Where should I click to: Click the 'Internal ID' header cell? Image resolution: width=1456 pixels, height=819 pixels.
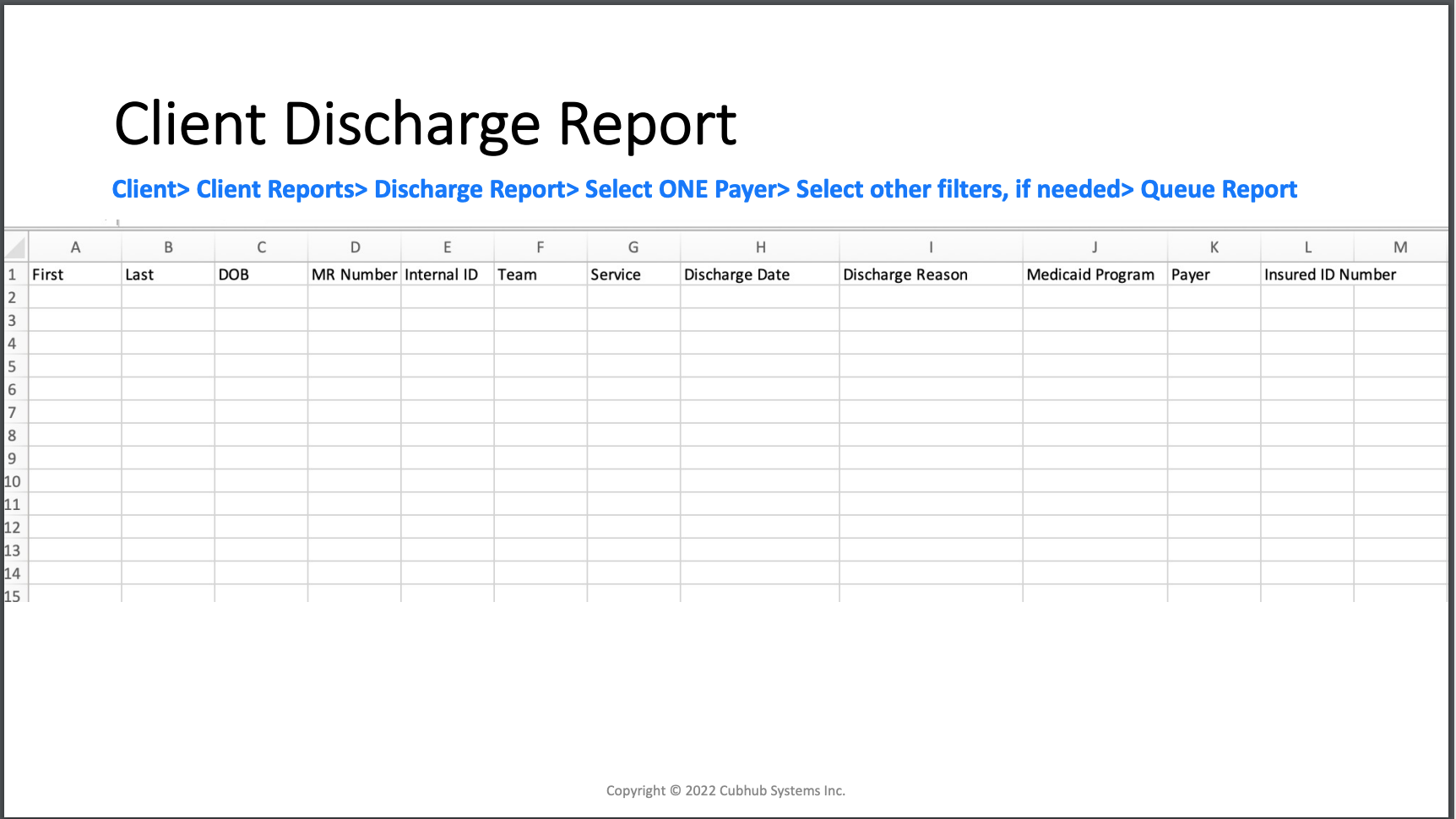click(448, 274)
